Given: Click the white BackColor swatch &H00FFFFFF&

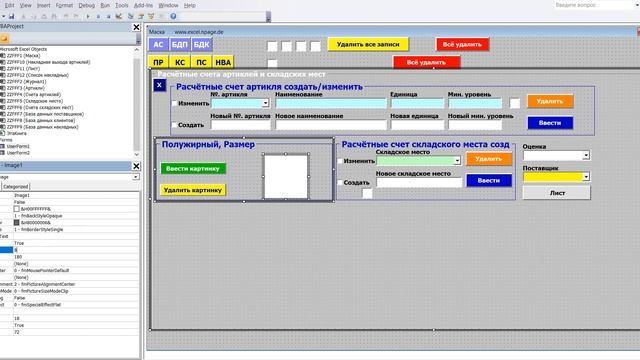Looking at the screenshot, I should [x=16, y=209].
